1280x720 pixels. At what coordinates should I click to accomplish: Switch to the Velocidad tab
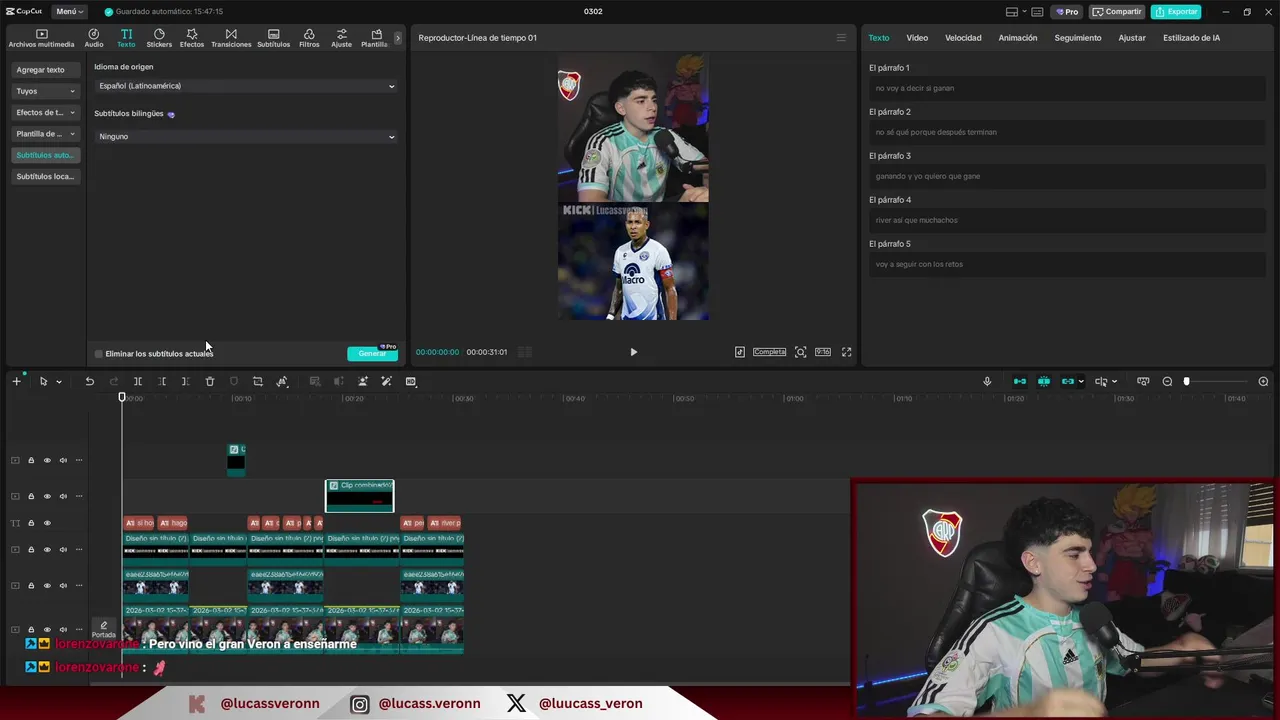(x=963, y=38)
